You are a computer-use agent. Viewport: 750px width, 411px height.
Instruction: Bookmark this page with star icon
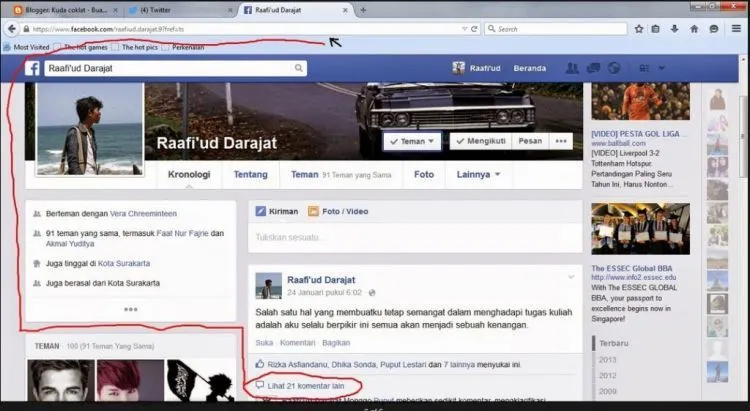pos(639,29)
